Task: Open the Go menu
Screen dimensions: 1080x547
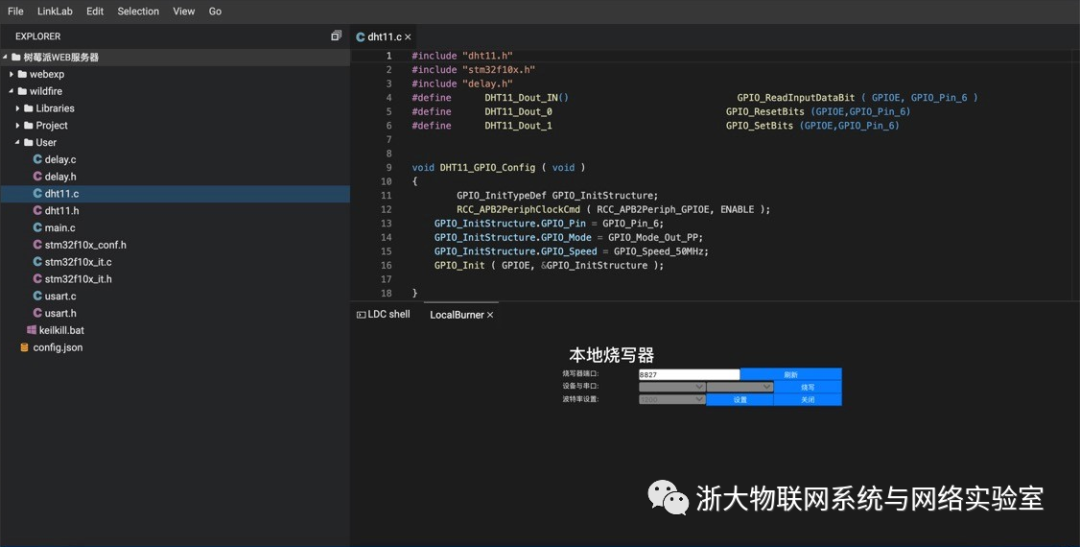Action: [215, 11]
